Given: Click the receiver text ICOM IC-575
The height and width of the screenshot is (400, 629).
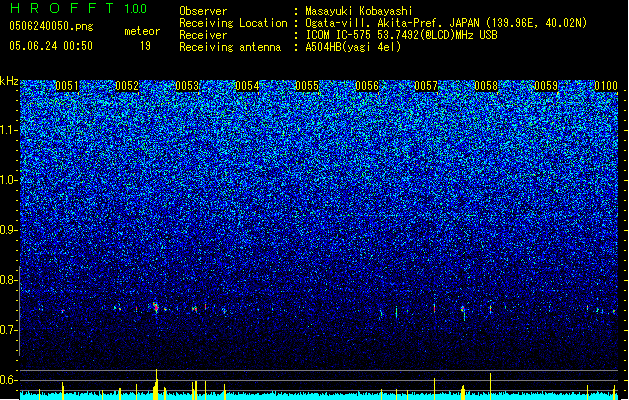Looking at the screenshot, I should coord(339,35).
